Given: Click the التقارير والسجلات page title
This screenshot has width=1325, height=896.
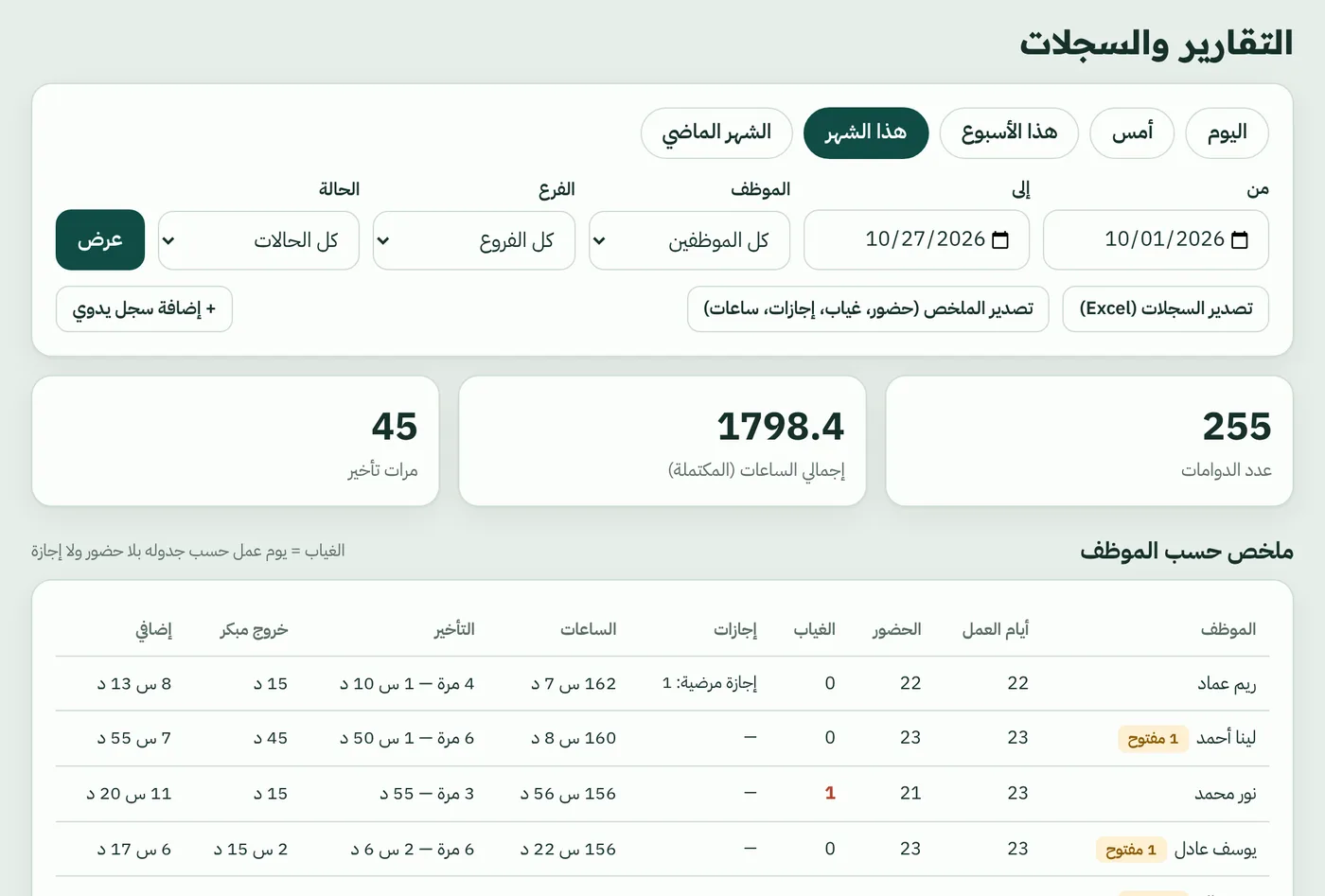Looking at the screenshot, I should 1157,43.
